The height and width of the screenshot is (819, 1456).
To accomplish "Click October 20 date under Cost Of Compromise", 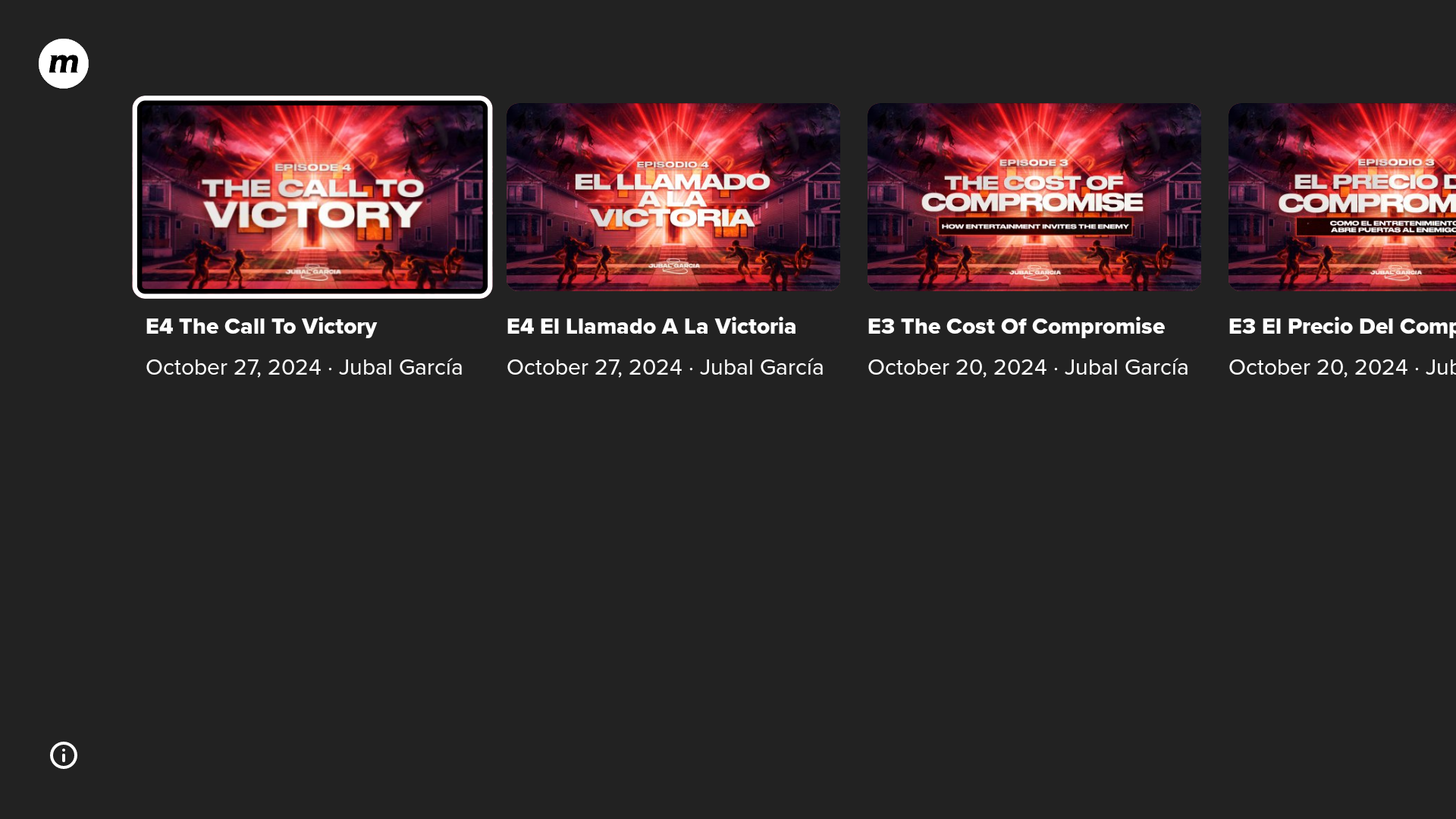I will (957, 368).
